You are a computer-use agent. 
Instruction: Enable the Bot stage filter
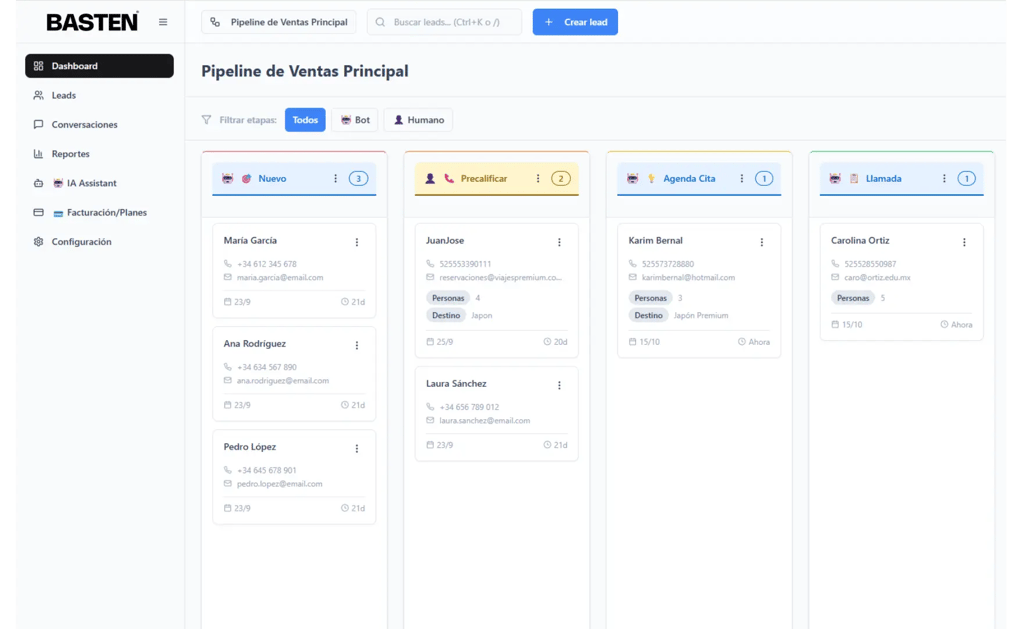(x=354, y=119)
